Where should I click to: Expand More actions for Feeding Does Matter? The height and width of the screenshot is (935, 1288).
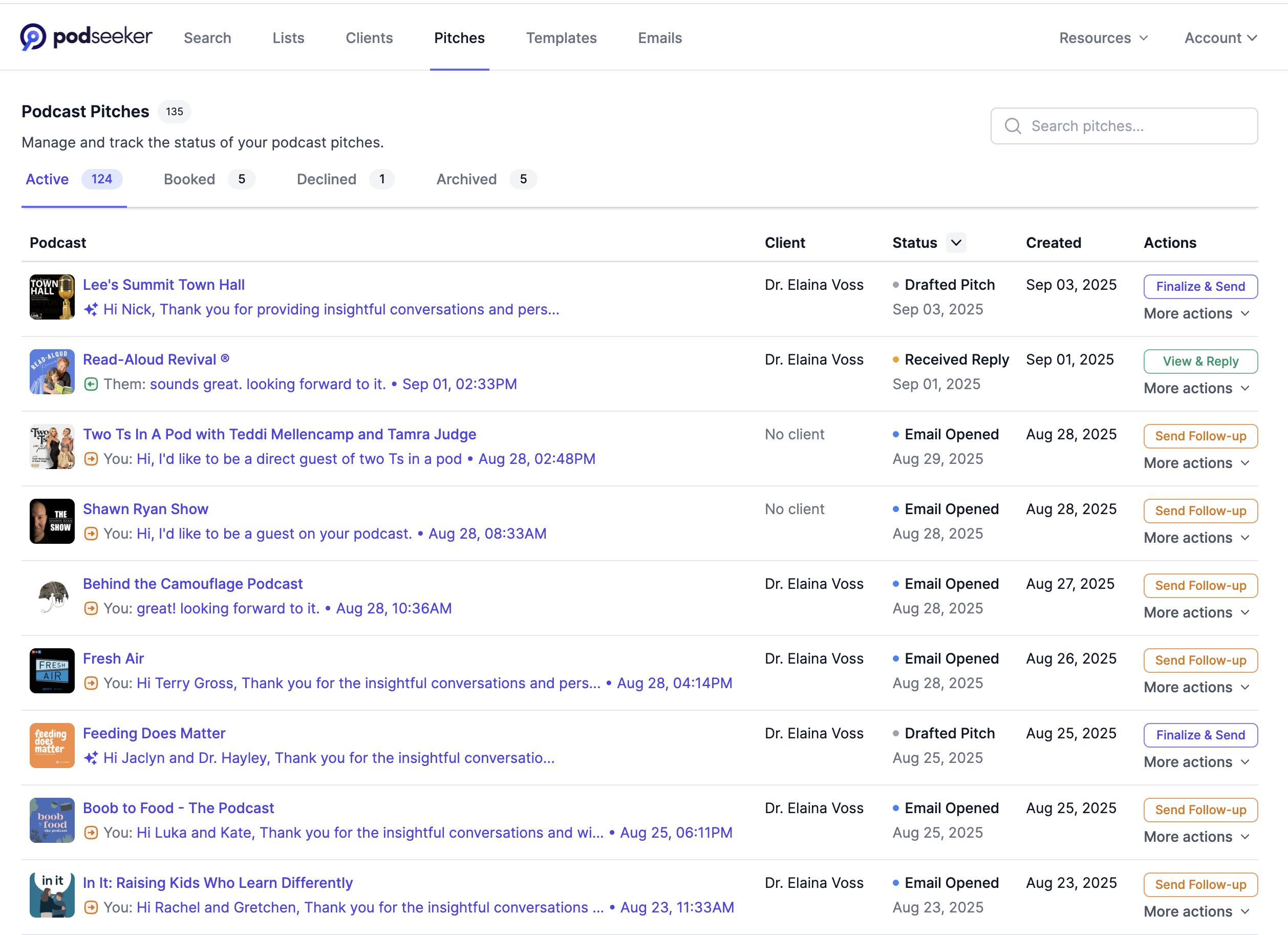point(1196,762)
